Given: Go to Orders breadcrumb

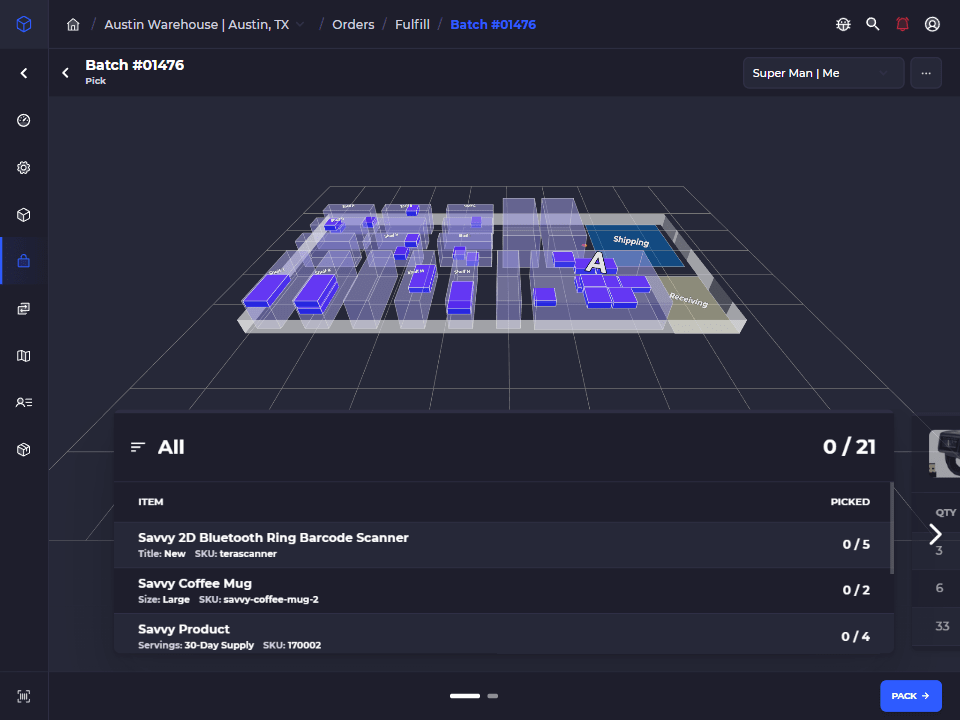Looking at the screenshot, I should 353,24.
